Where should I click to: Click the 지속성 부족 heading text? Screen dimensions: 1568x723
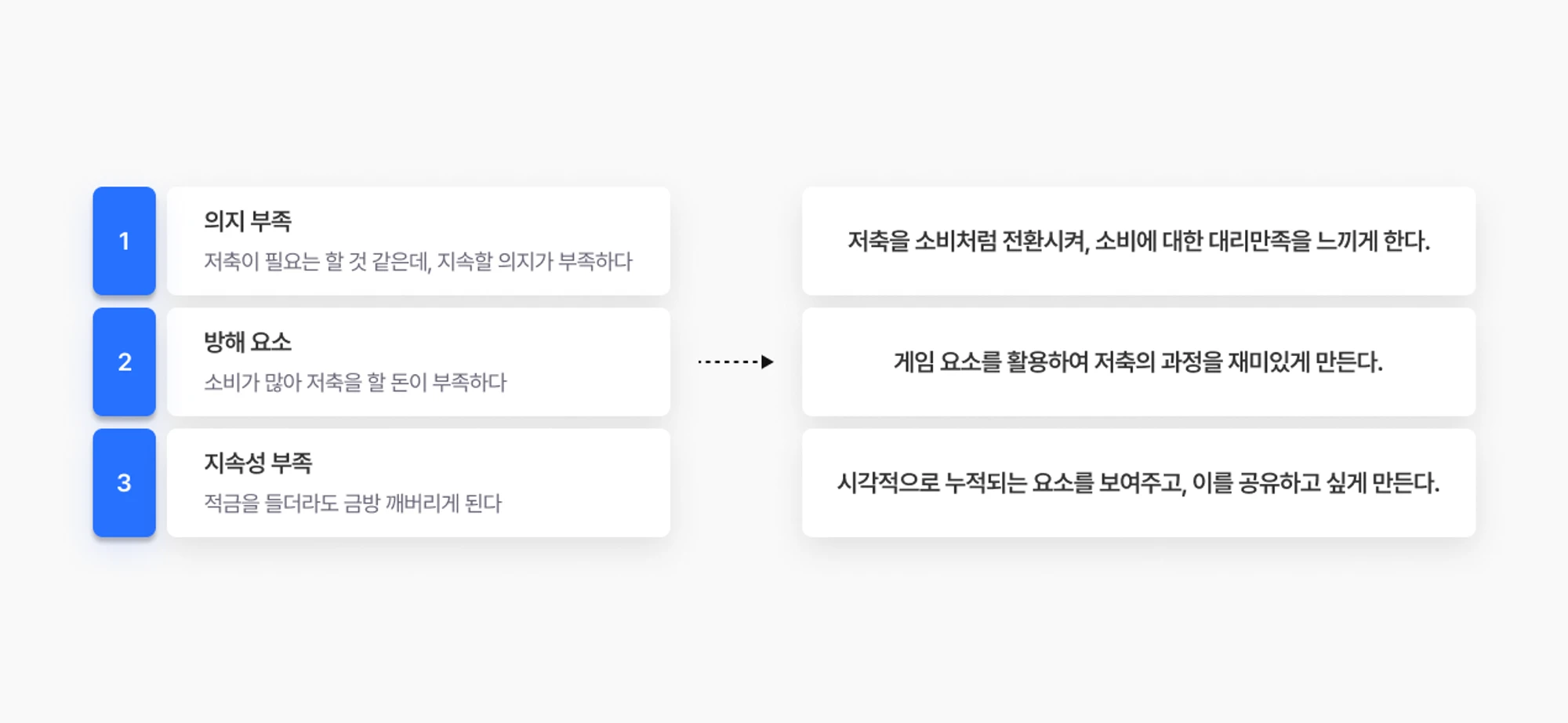258,463
